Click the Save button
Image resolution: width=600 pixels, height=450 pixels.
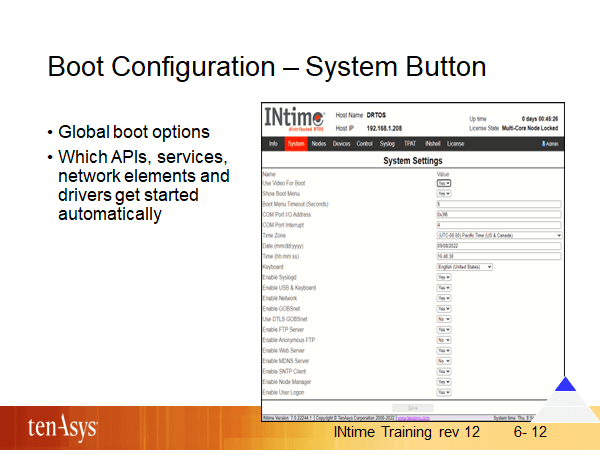click(413, 408)
